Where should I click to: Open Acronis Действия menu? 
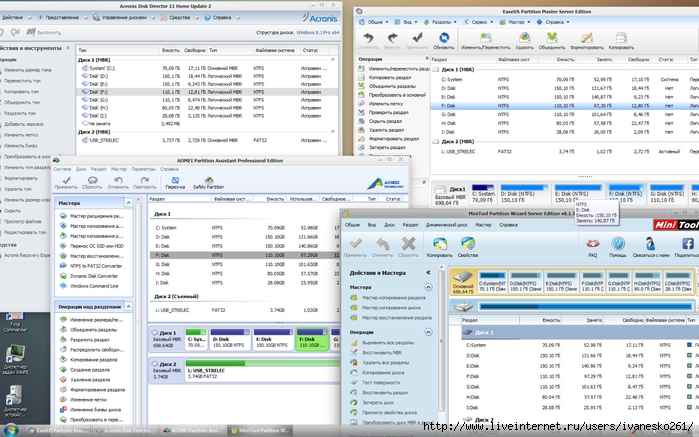(12, 17)
